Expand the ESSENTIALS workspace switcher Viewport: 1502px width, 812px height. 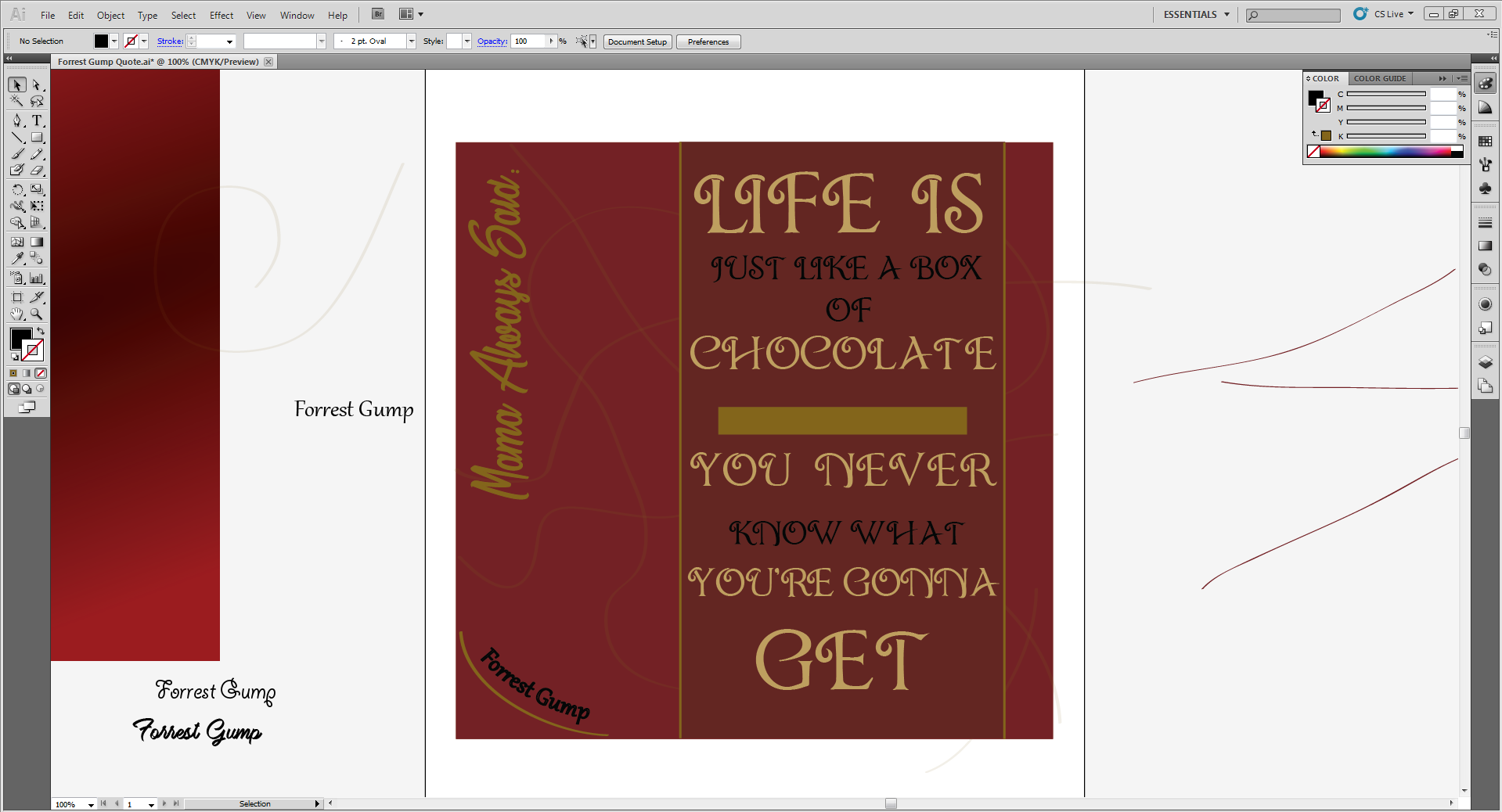[1196, 14]
